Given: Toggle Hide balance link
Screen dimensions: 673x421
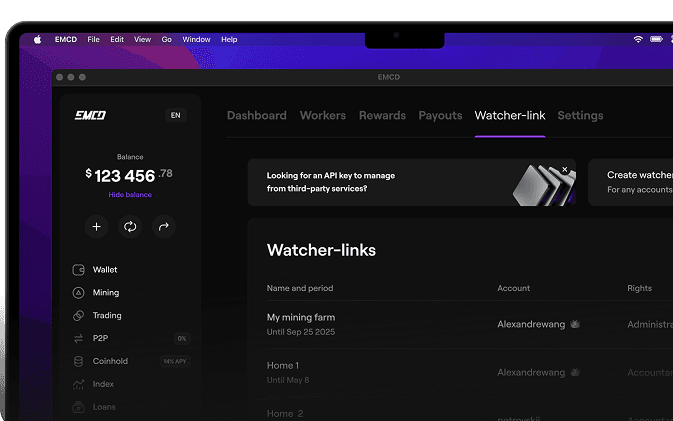Looking at the screenshot, I should [130, 195].
